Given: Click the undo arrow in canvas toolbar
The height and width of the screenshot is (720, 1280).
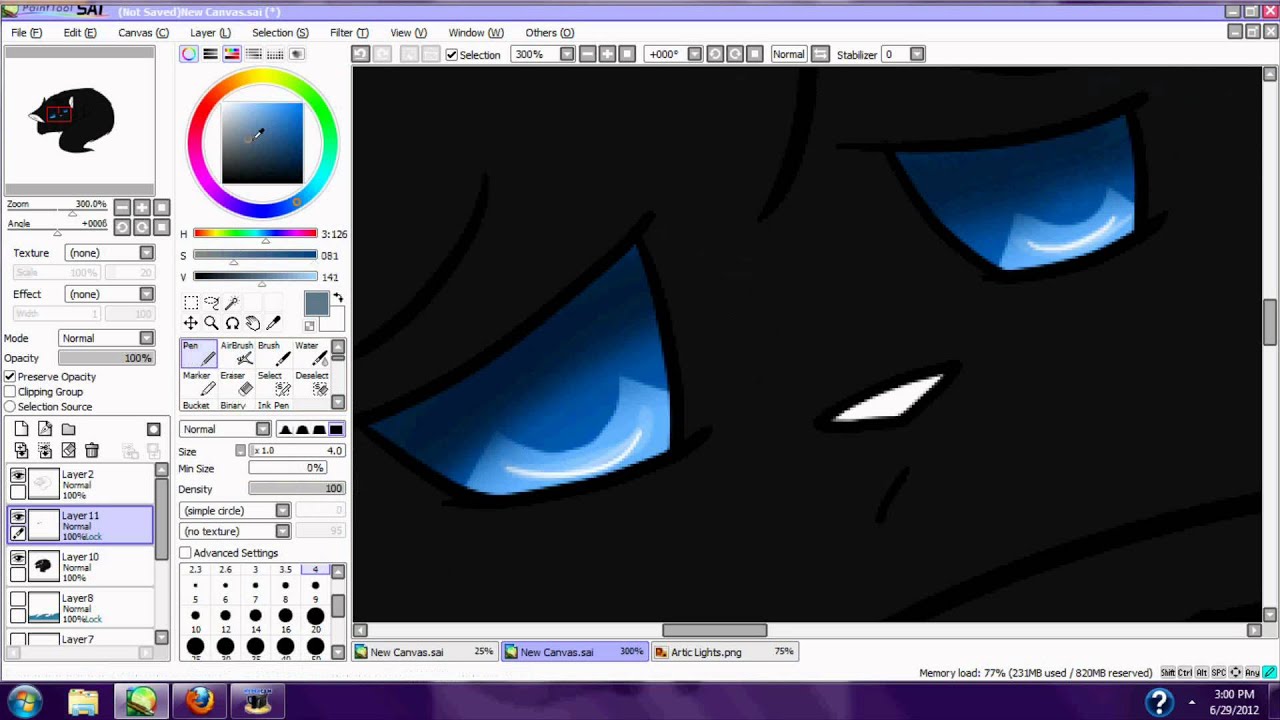Looking at the screenshot, I should coord(361,54).
